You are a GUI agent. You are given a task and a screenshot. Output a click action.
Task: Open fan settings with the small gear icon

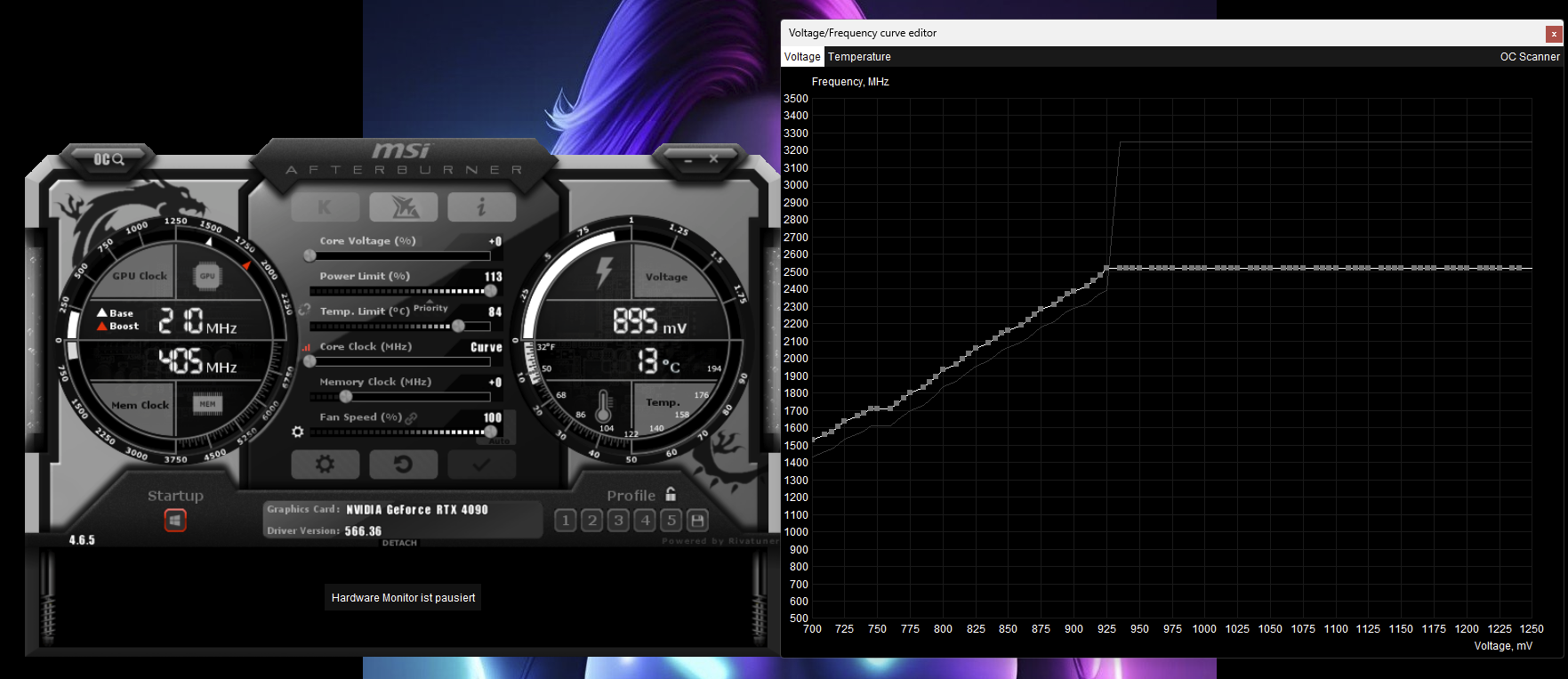click(298, 432)
